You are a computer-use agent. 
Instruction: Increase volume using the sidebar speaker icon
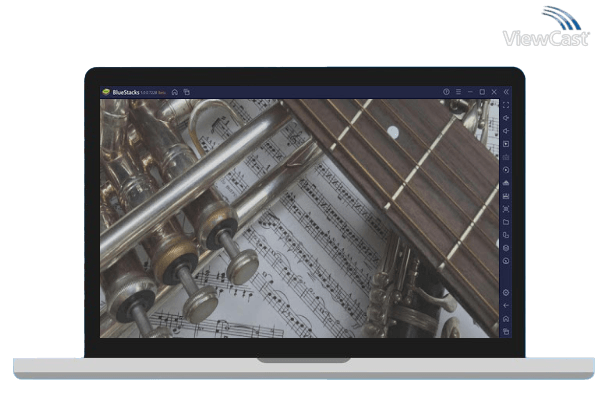[x=506, y=118]
